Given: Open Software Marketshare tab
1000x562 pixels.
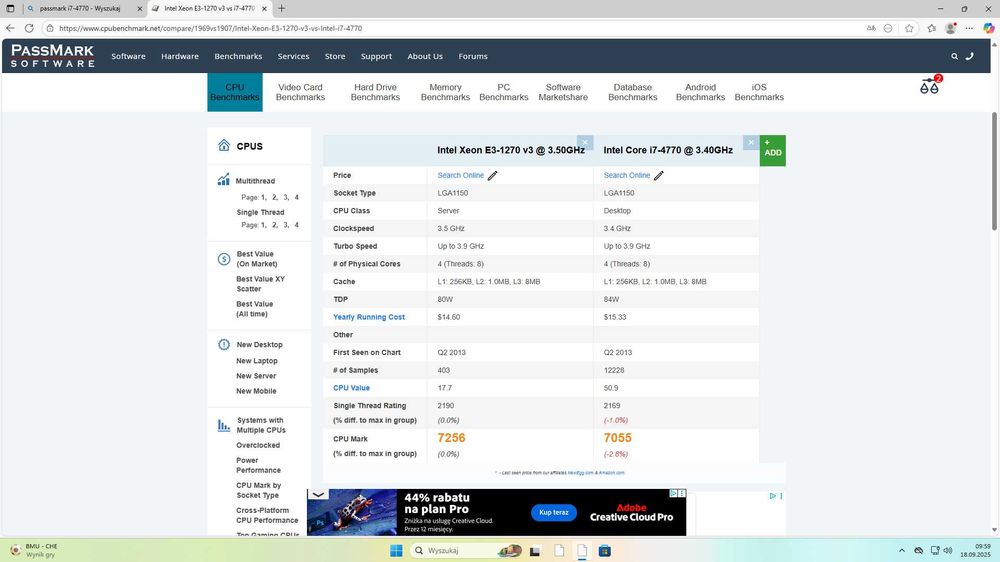Looking at the screenshot, I should (563, 92).
